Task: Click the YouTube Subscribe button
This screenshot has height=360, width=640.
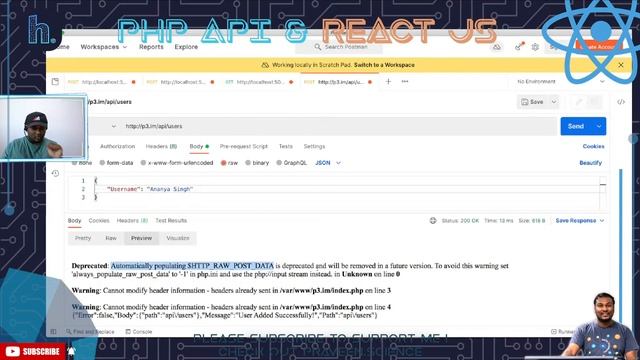Action: [x=33, y=351]
